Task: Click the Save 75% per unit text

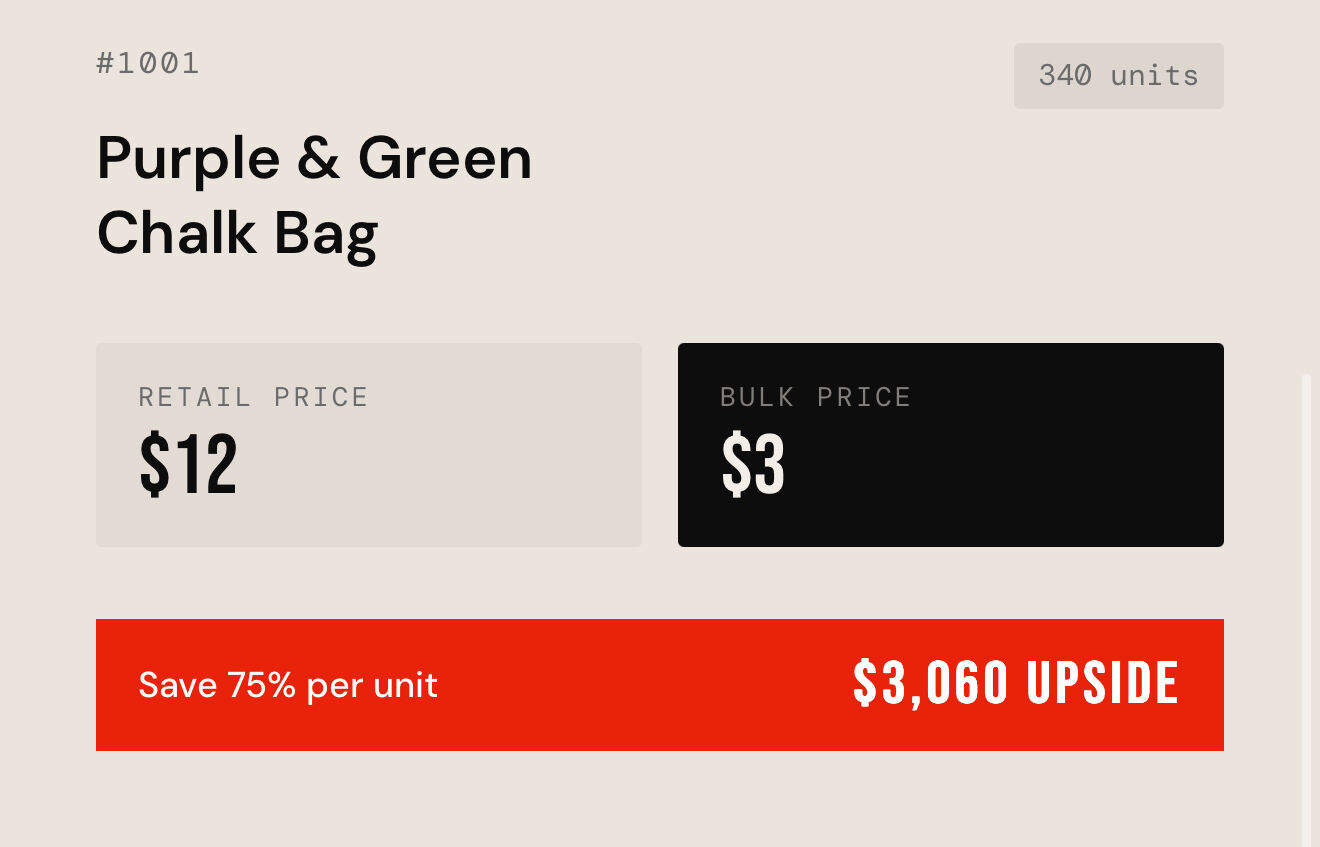Action: pos(288,685)
